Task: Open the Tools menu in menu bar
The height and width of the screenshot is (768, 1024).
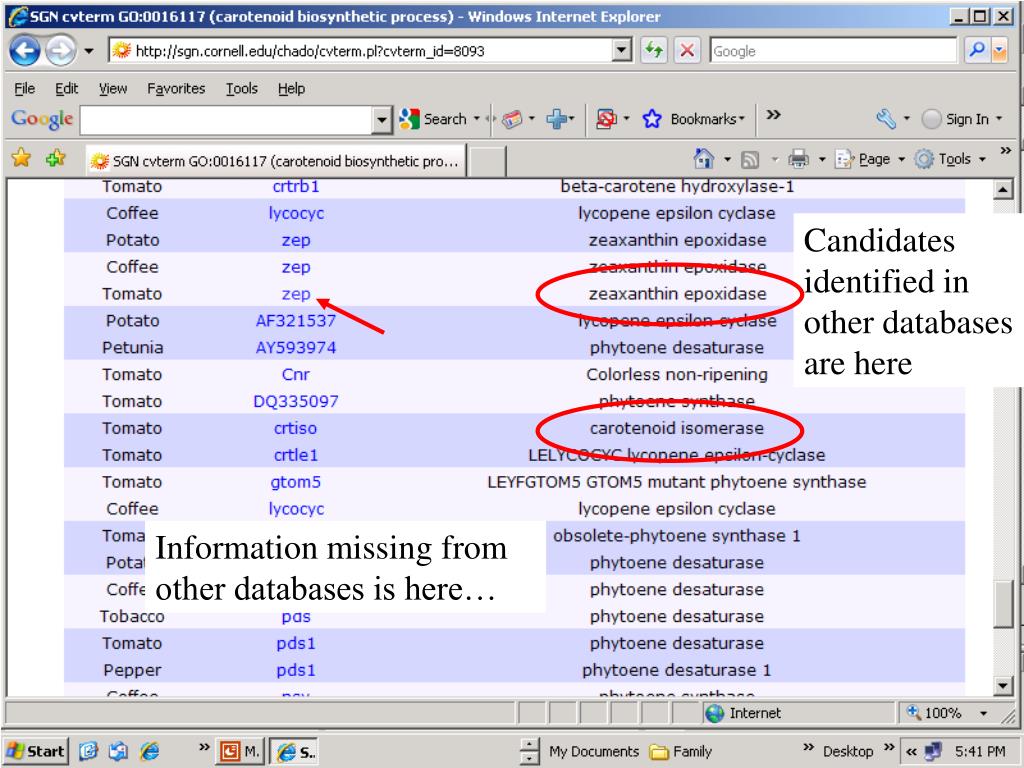Action: click(242, 88)
